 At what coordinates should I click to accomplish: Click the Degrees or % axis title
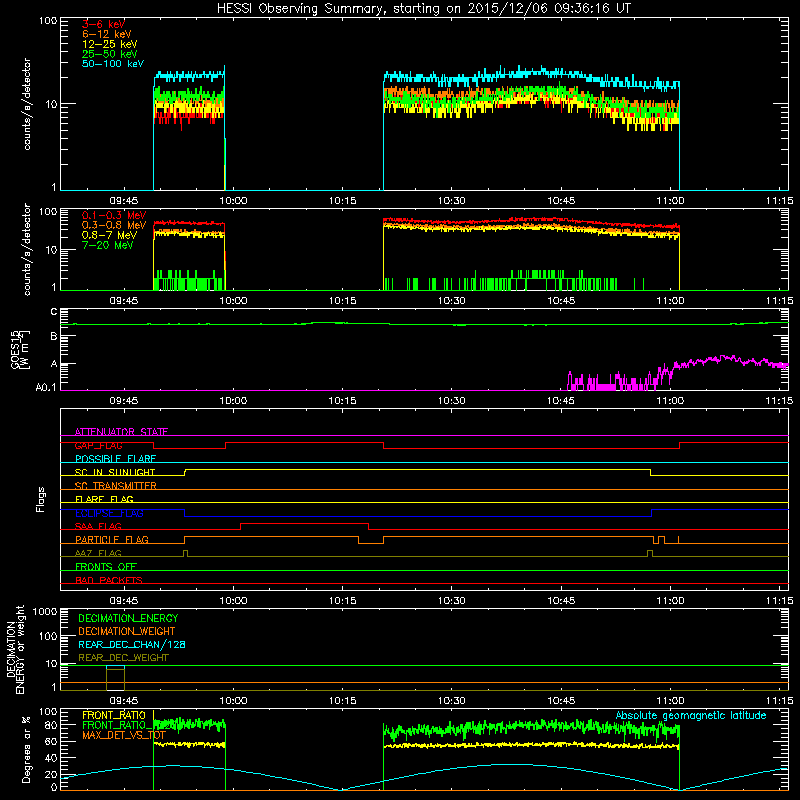[x=26, y=750]
